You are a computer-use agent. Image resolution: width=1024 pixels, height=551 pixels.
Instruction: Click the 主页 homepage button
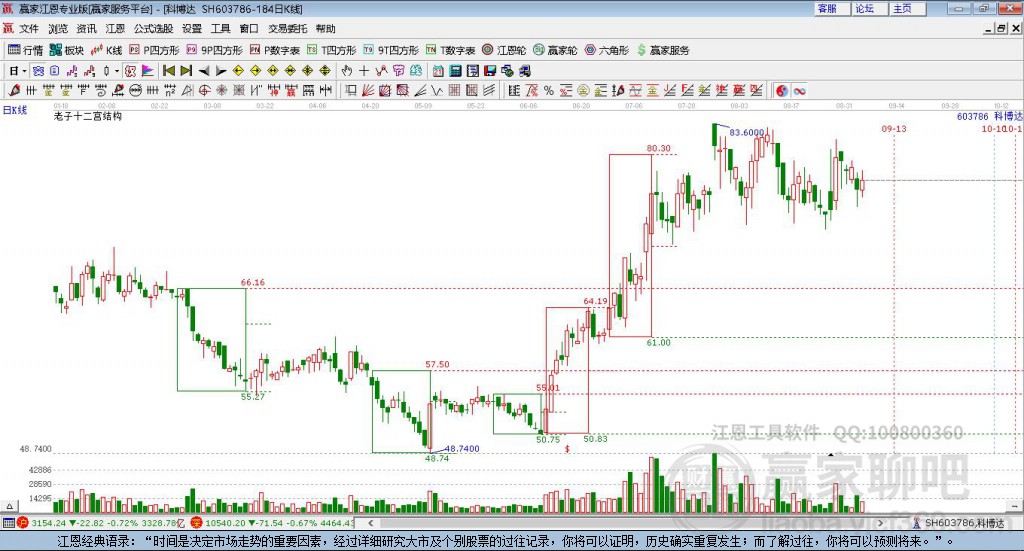coord(908,8)
